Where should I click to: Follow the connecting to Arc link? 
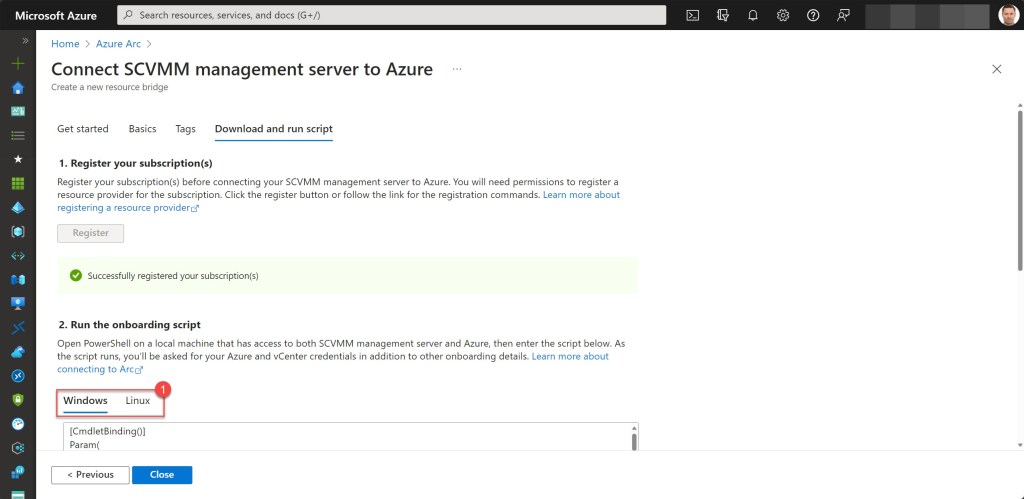click(x=97, y=369)
